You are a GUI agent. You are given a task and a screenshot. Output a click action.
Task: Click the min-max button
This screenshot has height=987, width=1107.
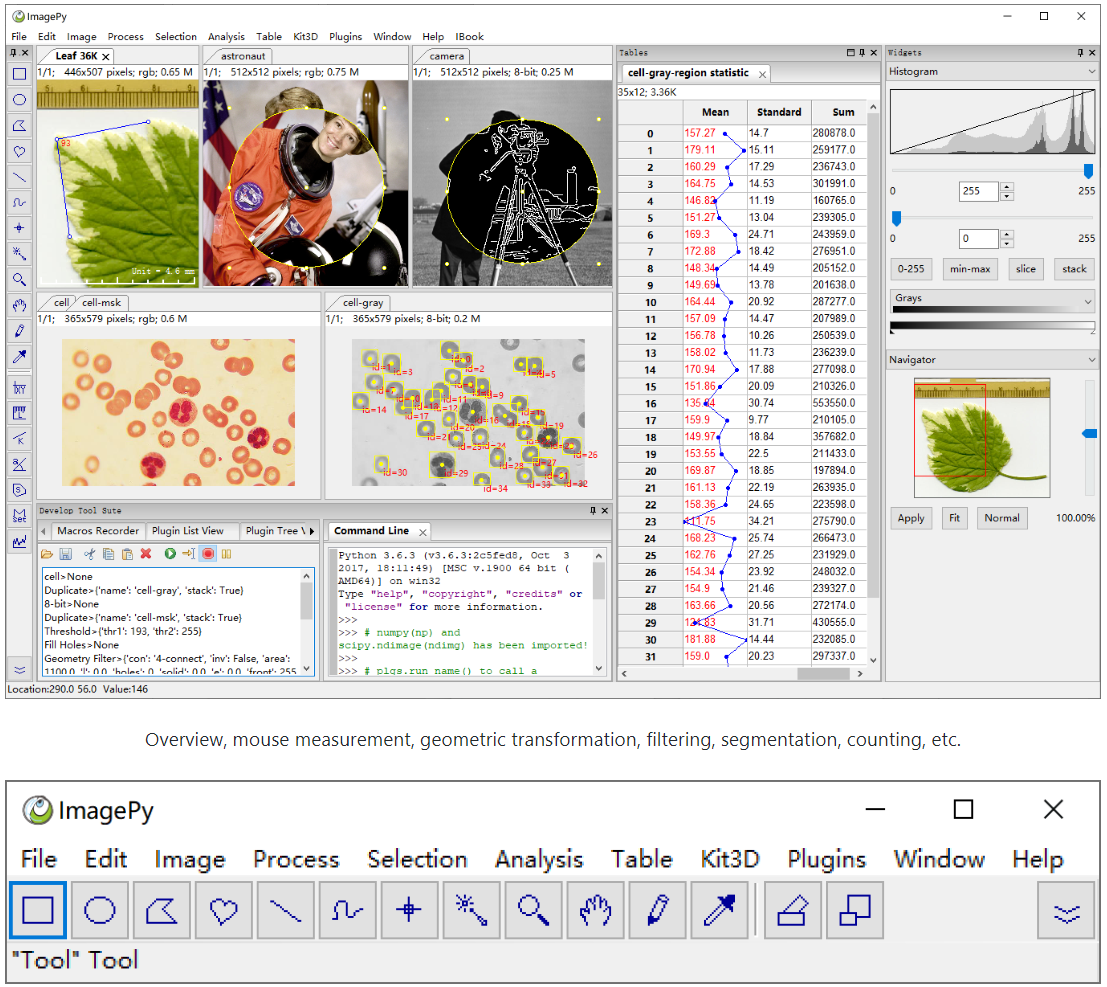(x=970, y=269)
